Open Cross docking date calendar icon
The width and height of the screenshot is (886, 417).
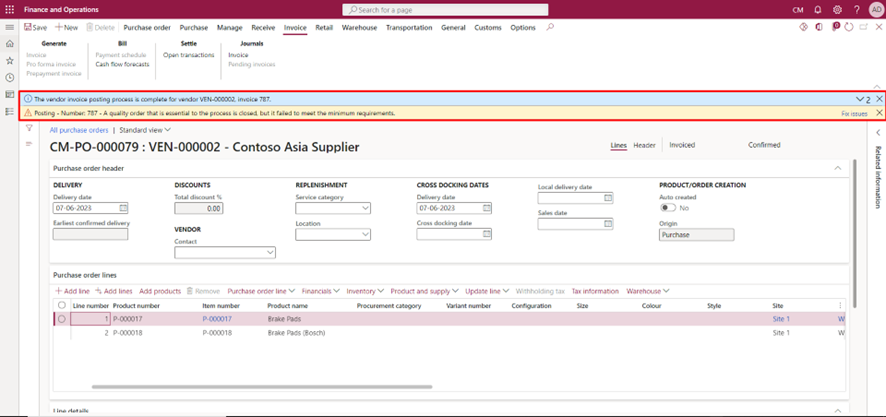coord(487,234)
